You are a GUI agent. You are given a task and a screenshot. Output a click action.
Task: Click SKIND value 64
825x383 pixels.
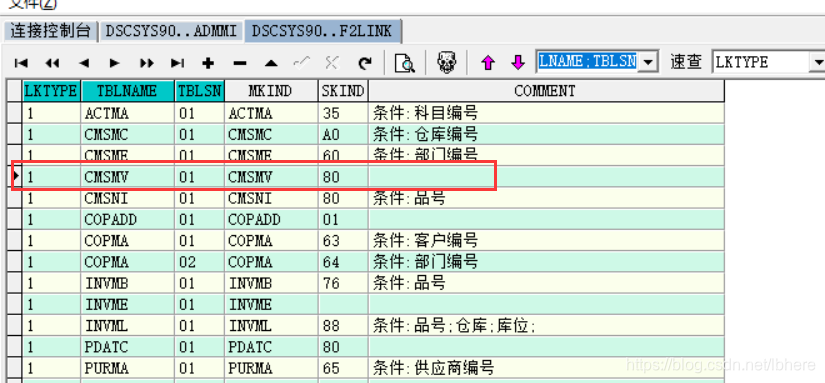(343, 262)
